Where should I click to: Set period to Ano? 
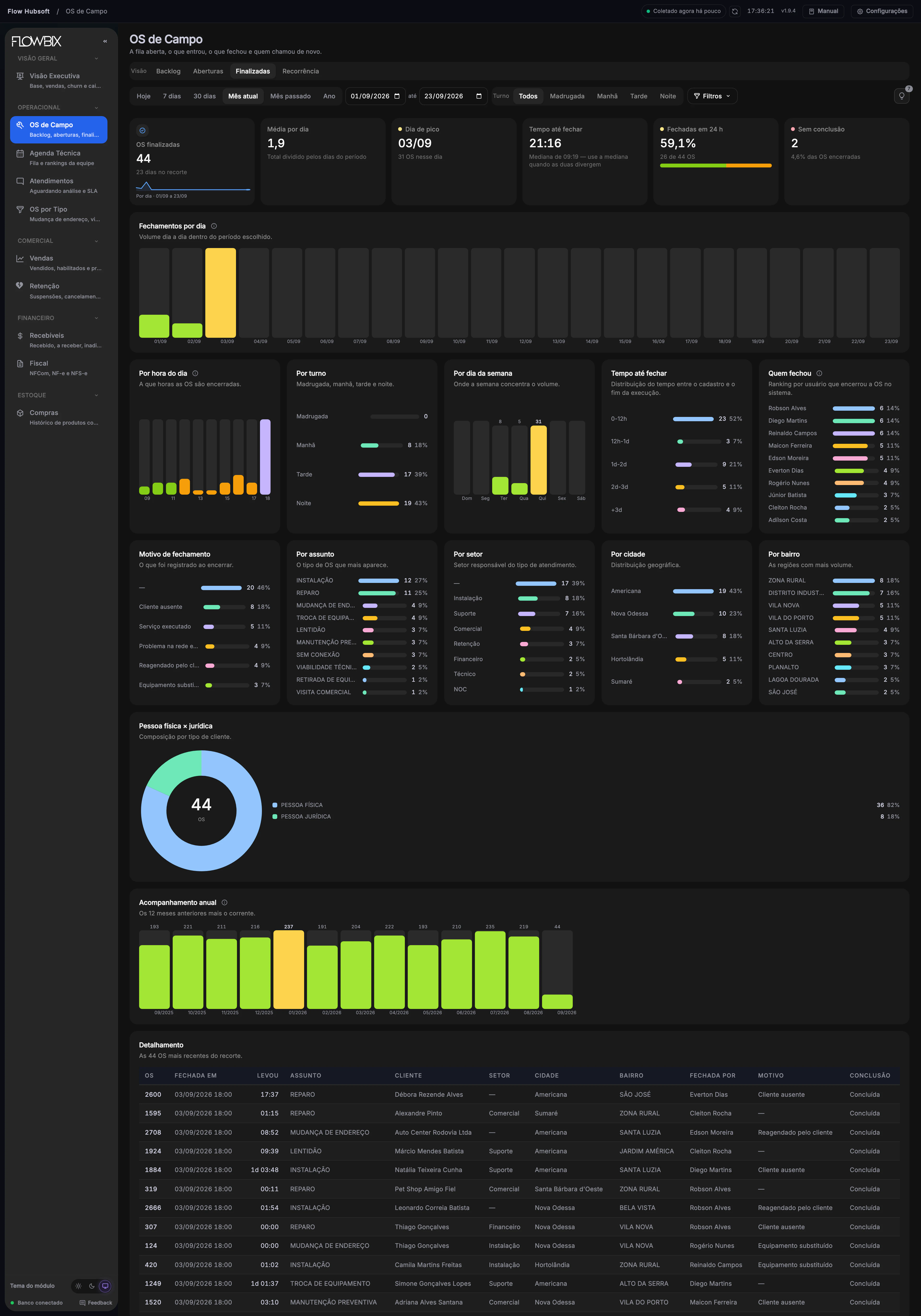329,96
